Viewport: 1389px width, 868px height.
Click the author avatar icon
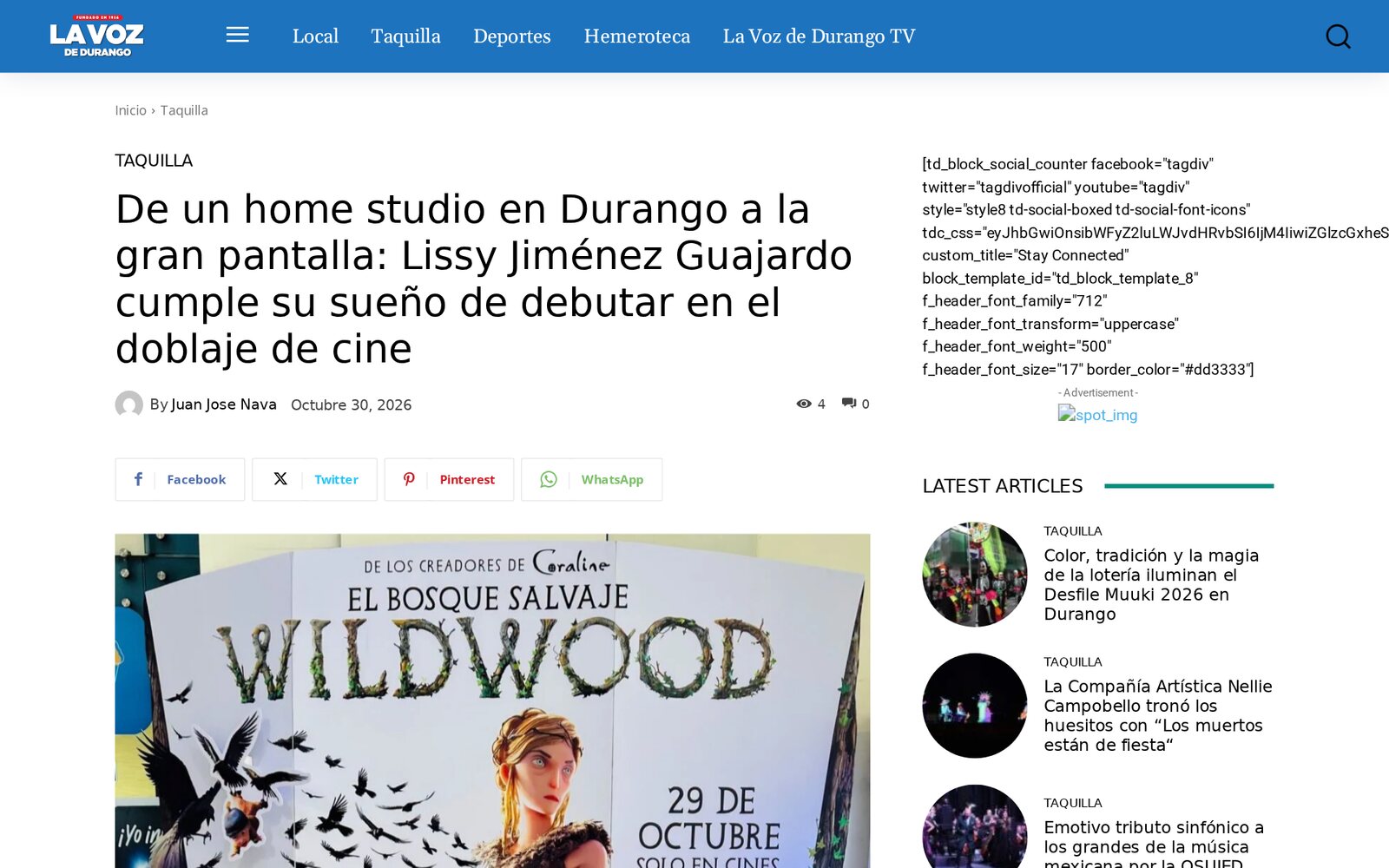click(128, 404)
